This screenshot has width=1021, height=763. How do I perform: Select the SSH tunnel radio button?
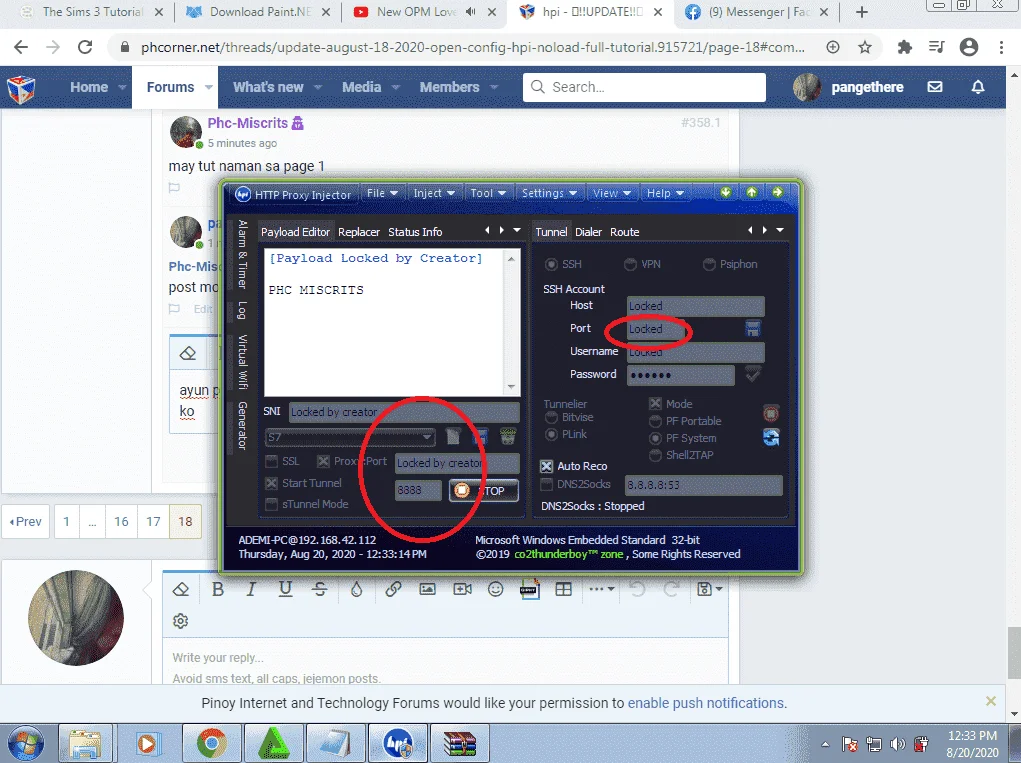(552, 264)
